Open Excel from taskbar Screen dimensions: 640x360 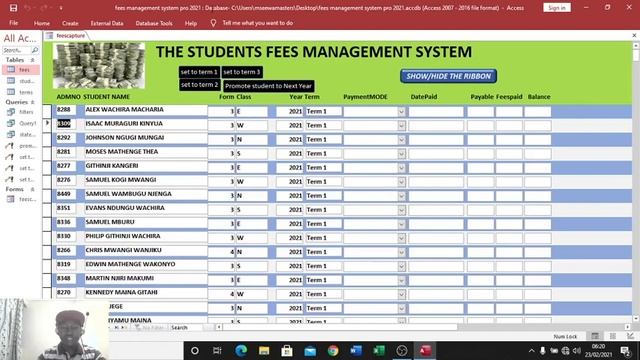[379, 351]
